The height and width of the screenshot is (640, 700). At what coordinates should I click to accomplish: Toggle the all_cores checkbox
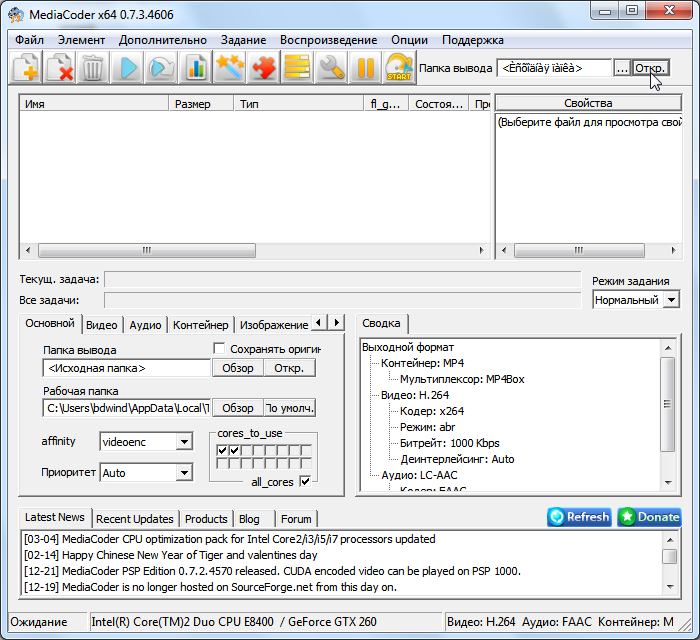click(x=305, y=482)
